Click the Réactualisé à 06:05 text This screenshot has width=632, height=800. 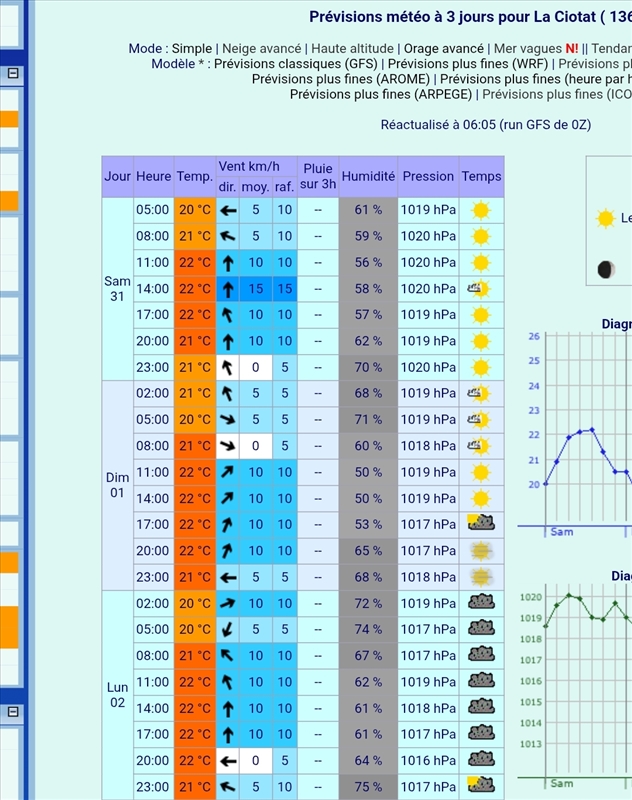[486, 125]
